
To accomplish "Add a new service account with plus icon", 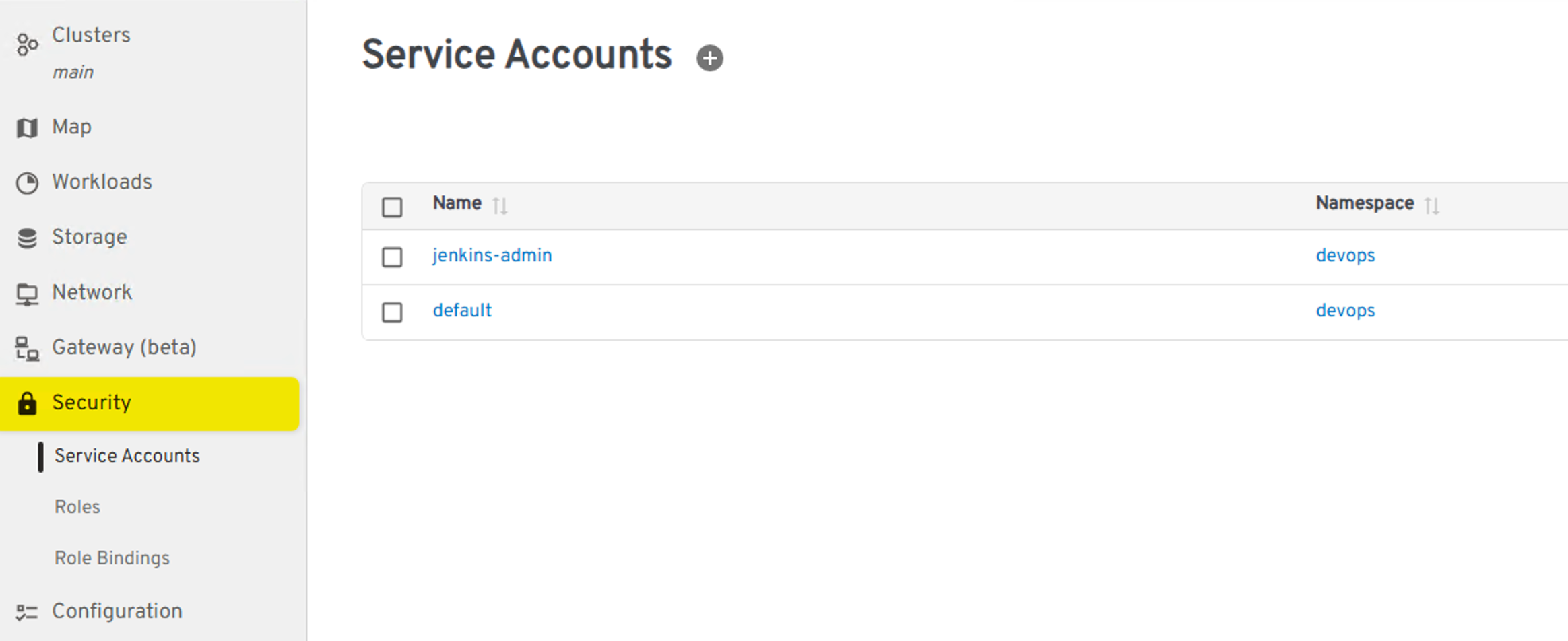I will [709, 58].
